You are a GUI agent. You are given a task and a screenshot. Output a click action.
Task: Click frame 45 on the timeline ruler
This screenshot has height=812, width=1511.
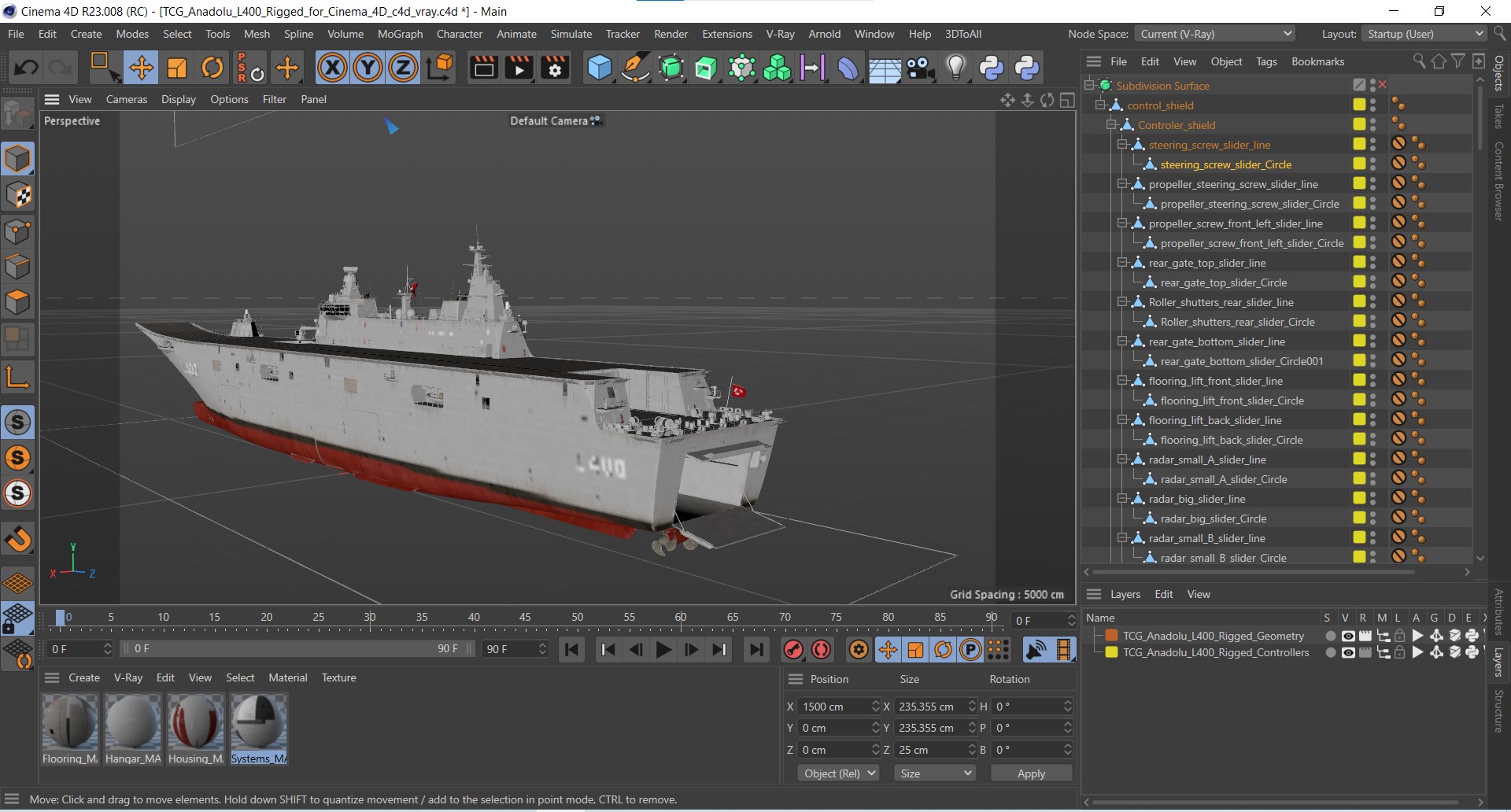pos(525,618)
